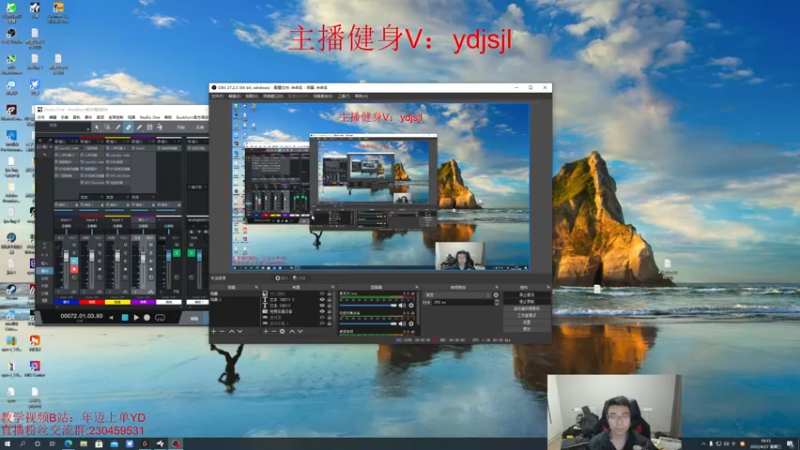Remove selected scene in OBS

(x=222, y=331)
